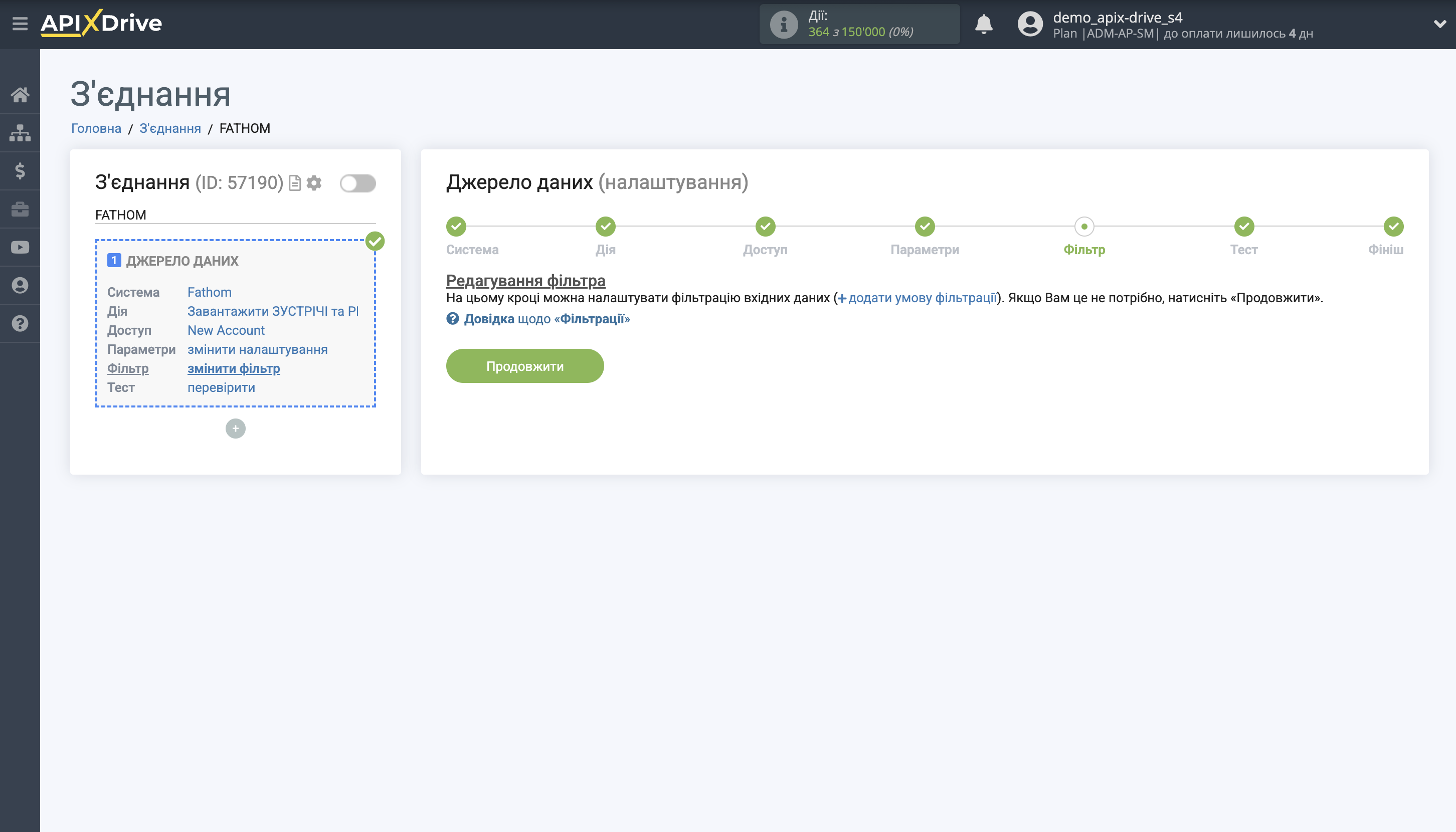Click the plus button to add block

pos(235,429)
